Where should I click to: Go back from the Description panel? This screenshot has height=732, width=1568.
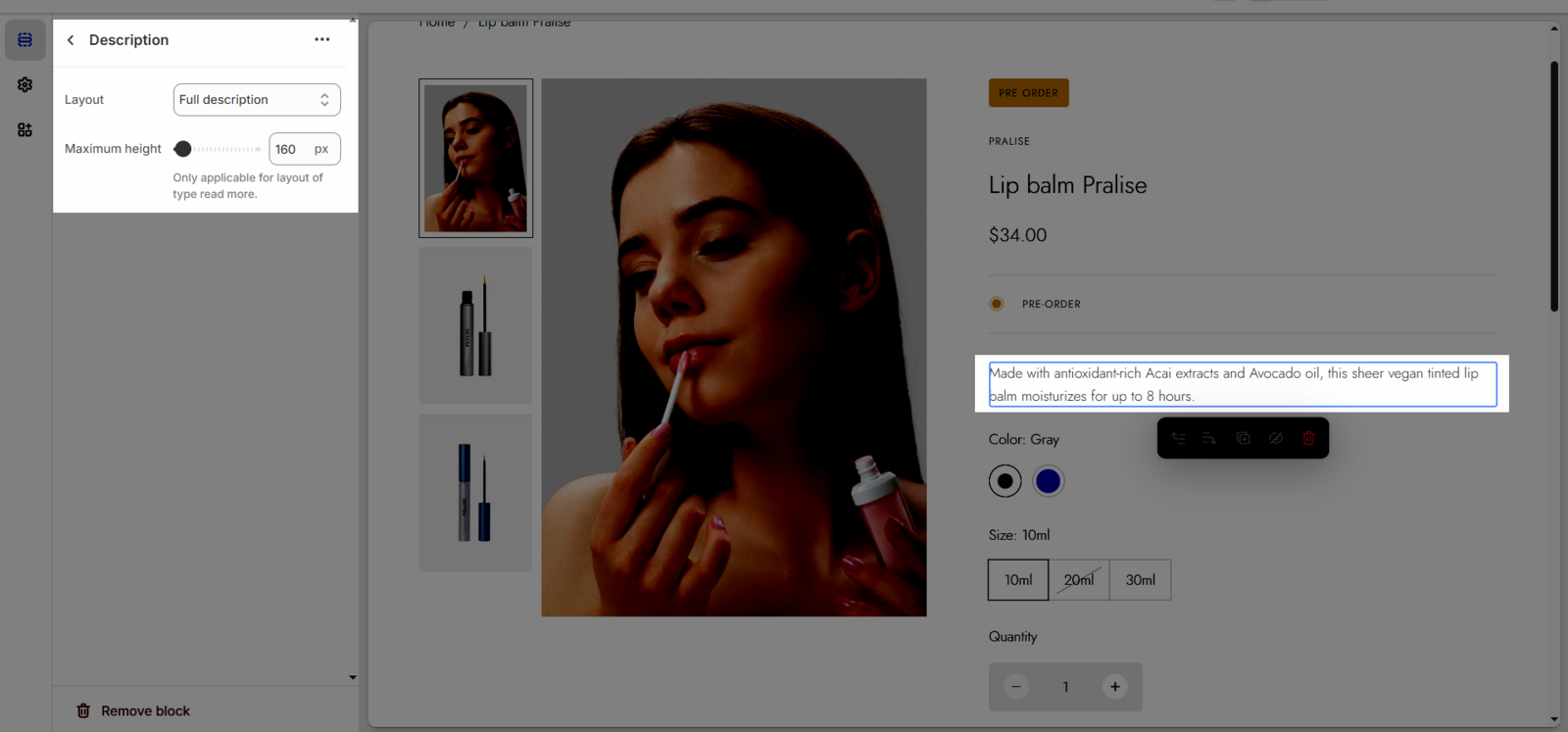coord(71,40)
